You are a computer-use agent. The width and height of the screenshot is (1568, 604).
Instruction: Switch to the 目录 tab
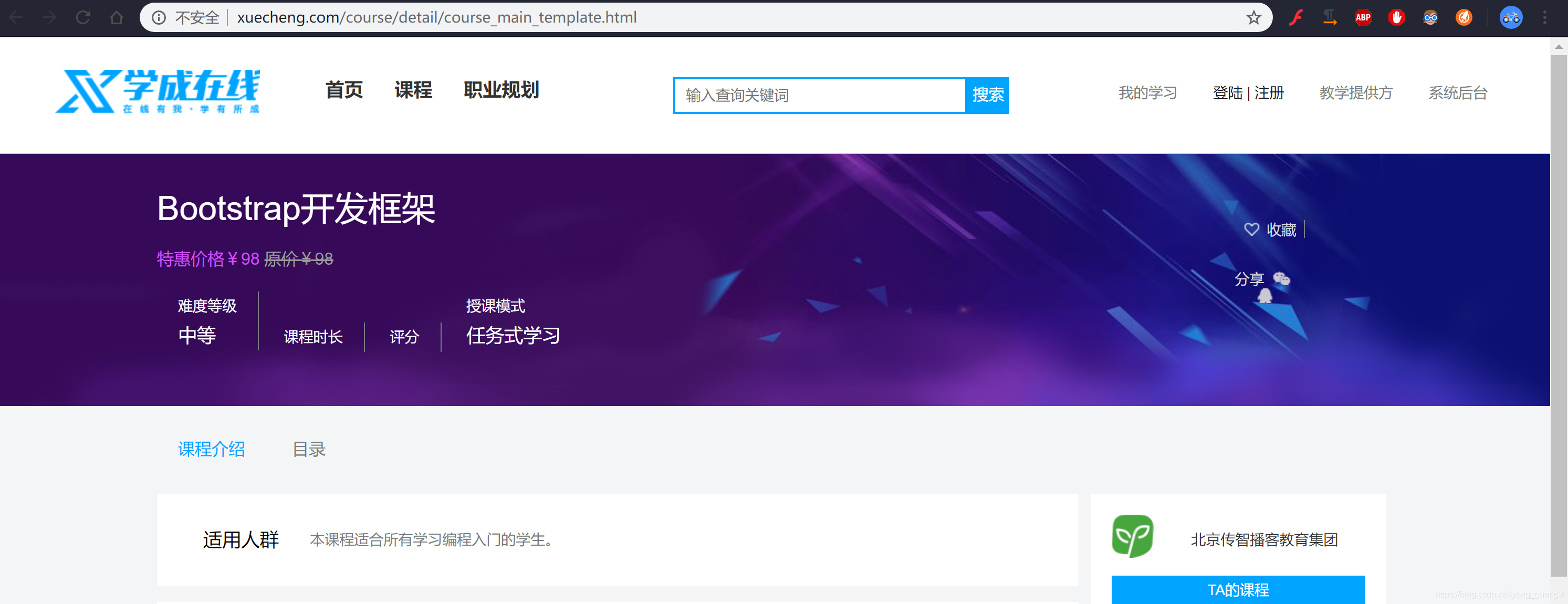click(309, 450)
